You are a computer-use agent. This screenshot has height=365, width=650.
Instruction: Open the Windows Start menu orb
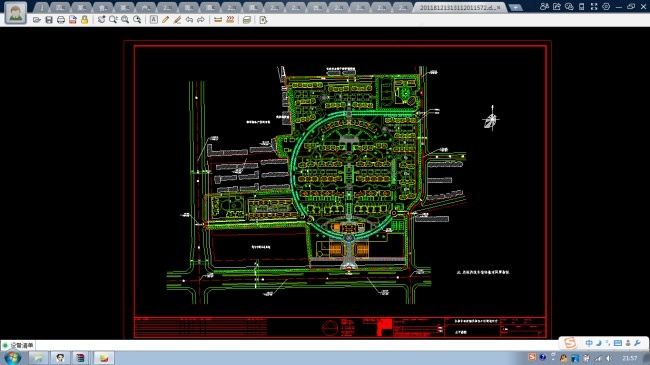pos(12,358)
